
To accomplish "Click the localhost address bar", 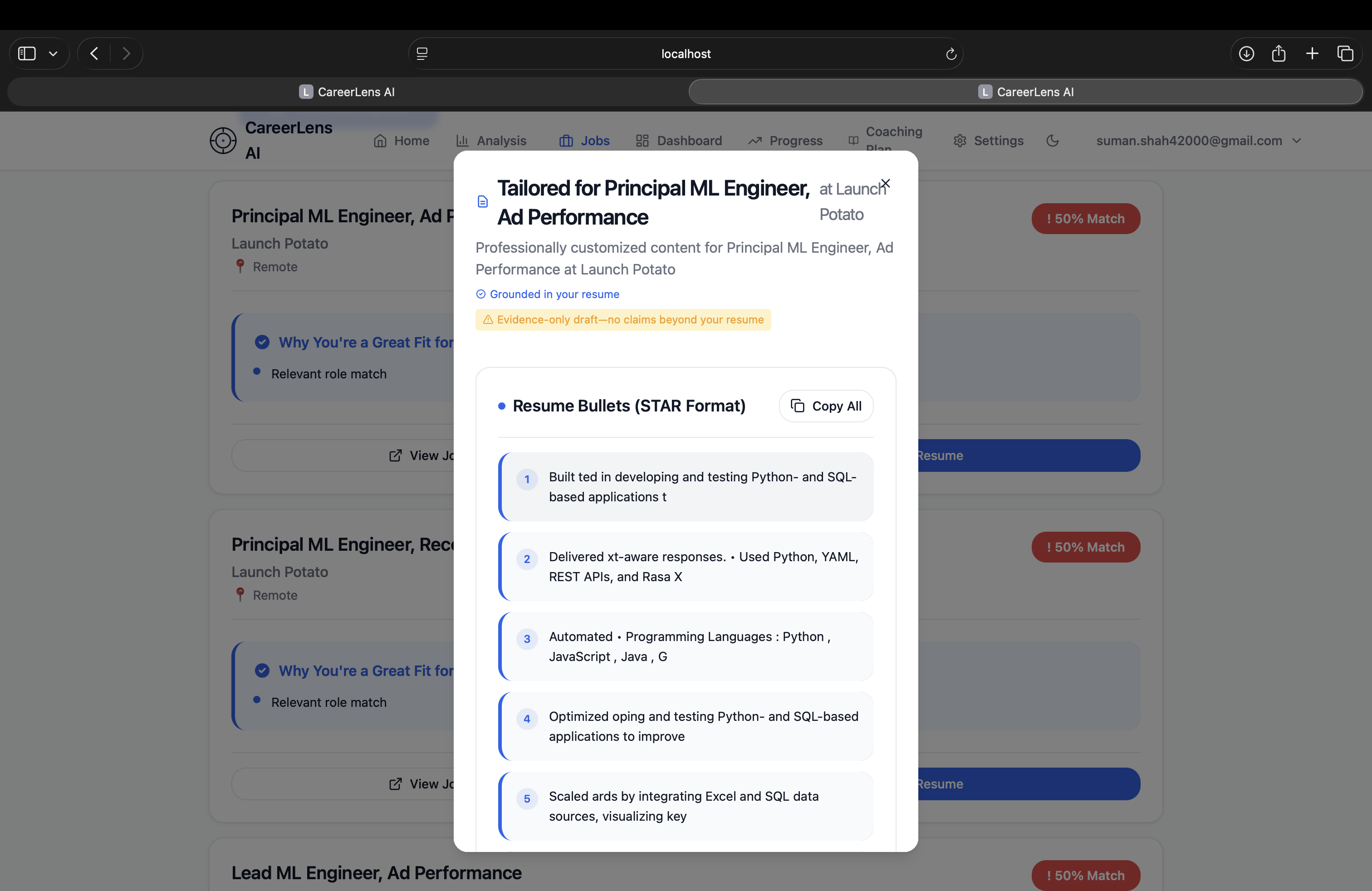I will pos(686,54).
